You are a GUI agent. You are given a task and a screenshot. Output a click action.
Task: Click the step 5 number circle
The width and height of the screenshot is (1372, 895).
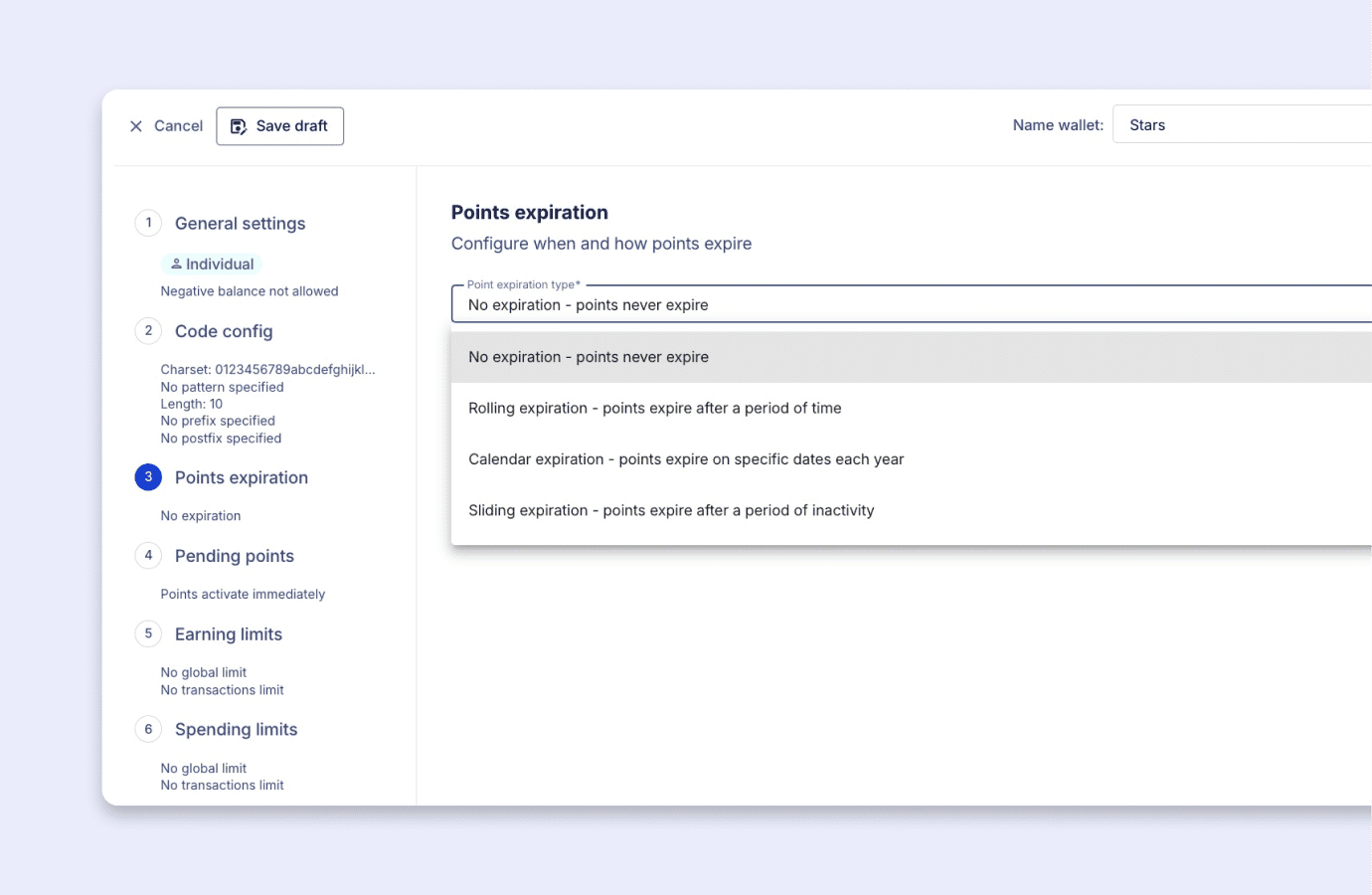coord(148,633)
